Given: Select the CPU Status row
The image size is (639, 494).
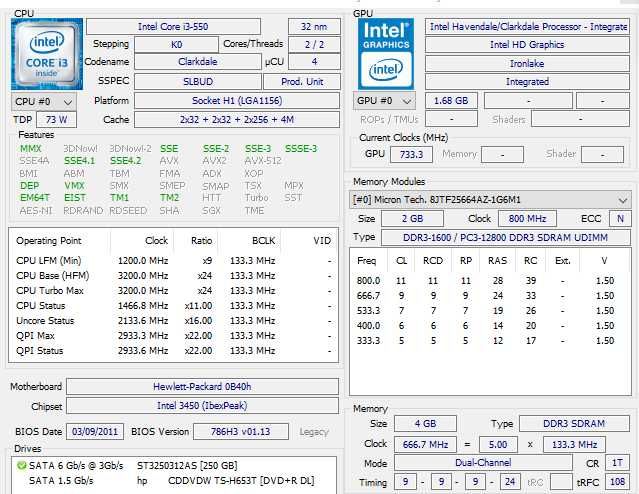Looking at the screenshot, I should pyautogui.click(x=174, y=306).
